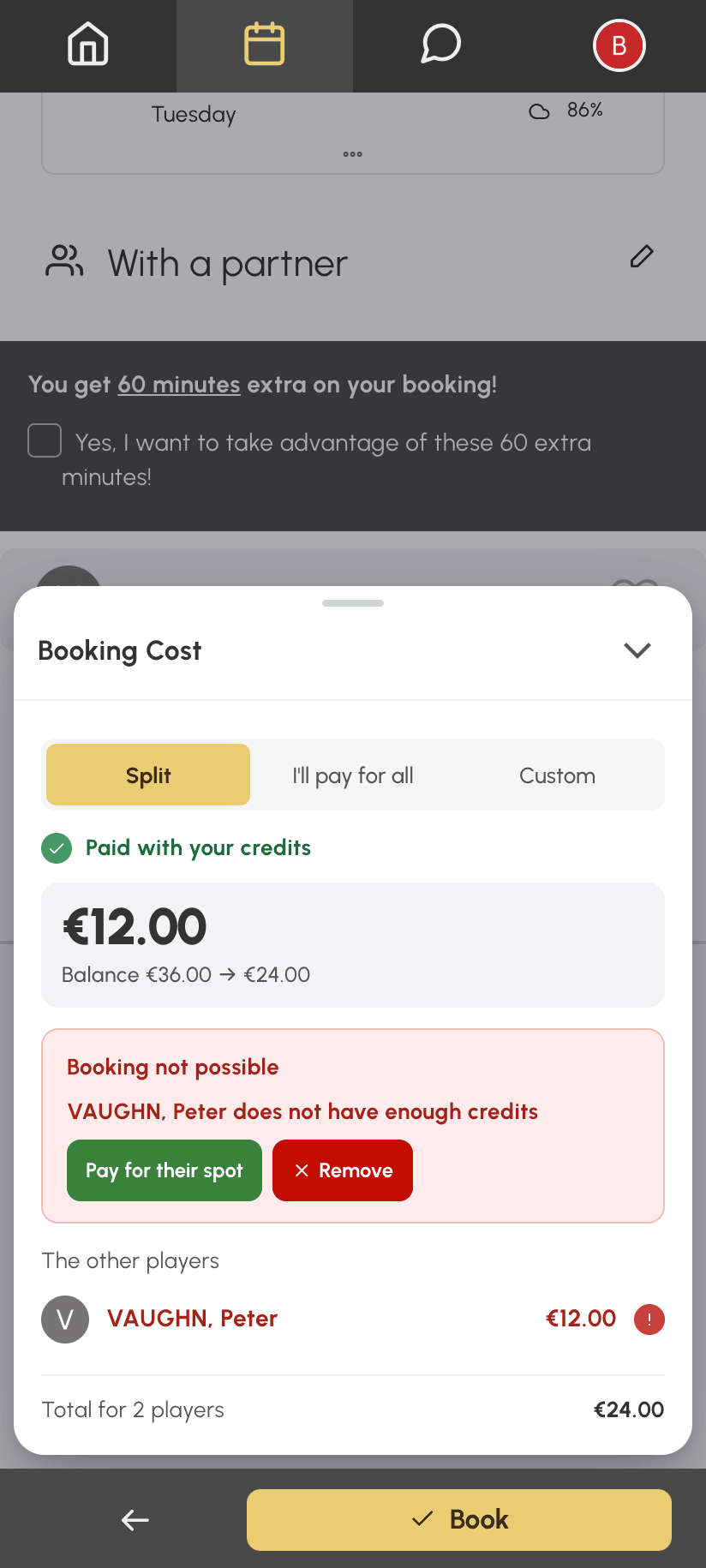This screenshot has height=1568, width=706.
Task: Go back with the left arrow icon
Action: coord(135,1520)
